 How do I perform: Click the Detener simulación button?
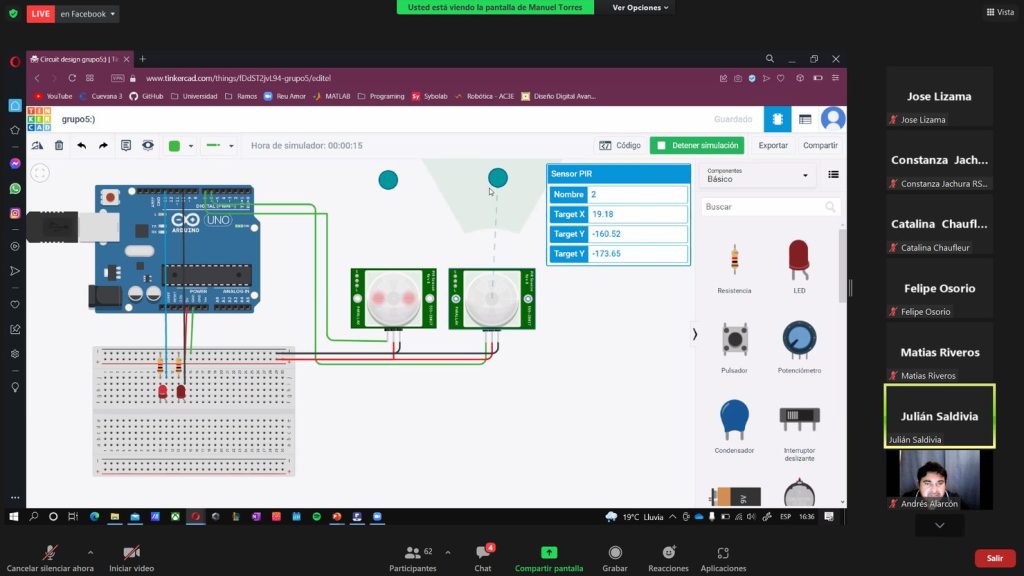pos(697,145)
